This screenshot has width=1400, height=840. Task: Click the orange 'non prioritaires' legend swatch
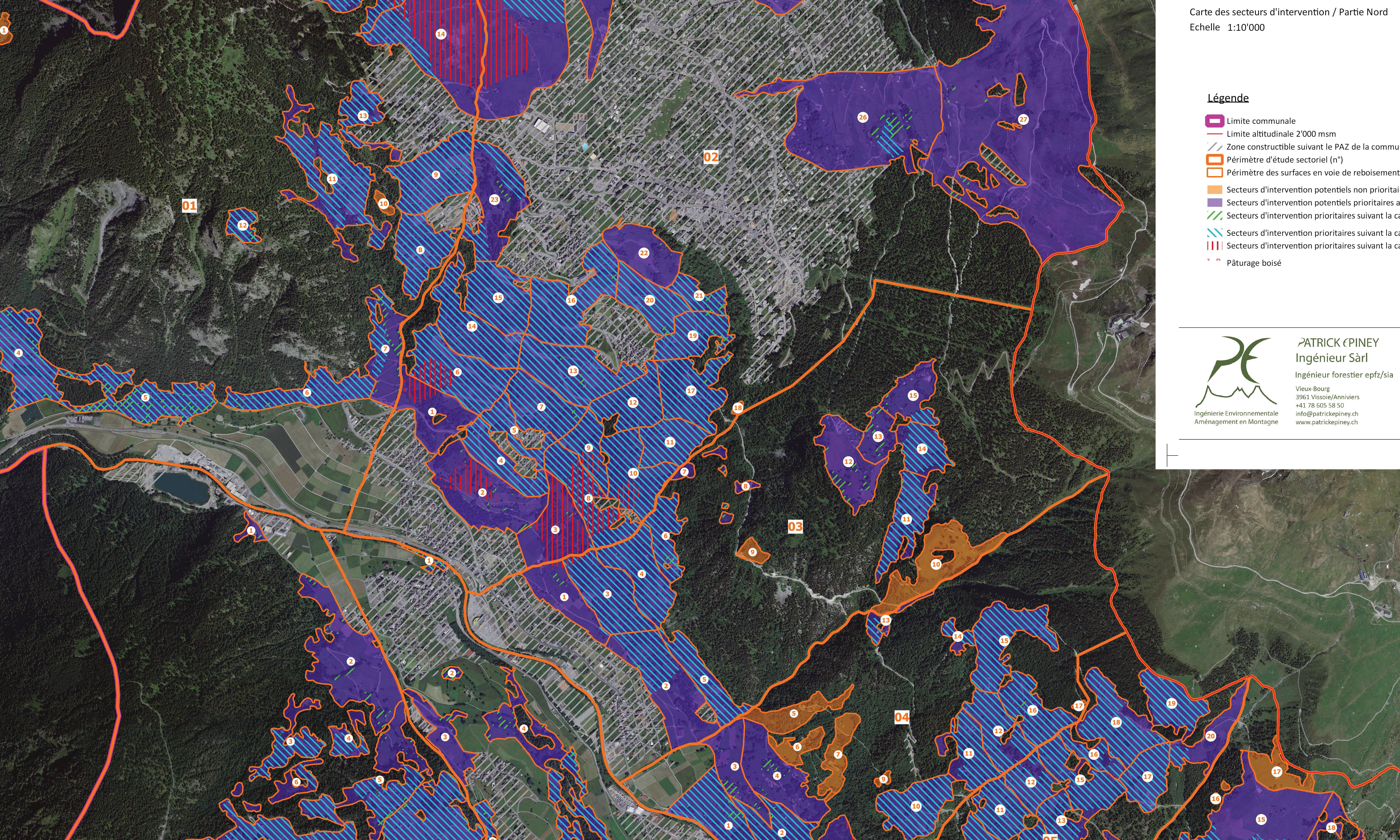[1215, 190]
